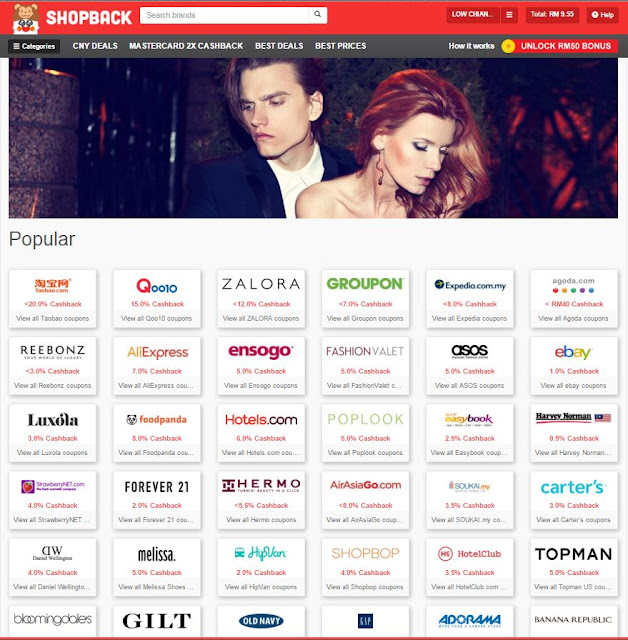Click the Taobao logo
This screenshot has height=640, width=628.
point(53,285)
